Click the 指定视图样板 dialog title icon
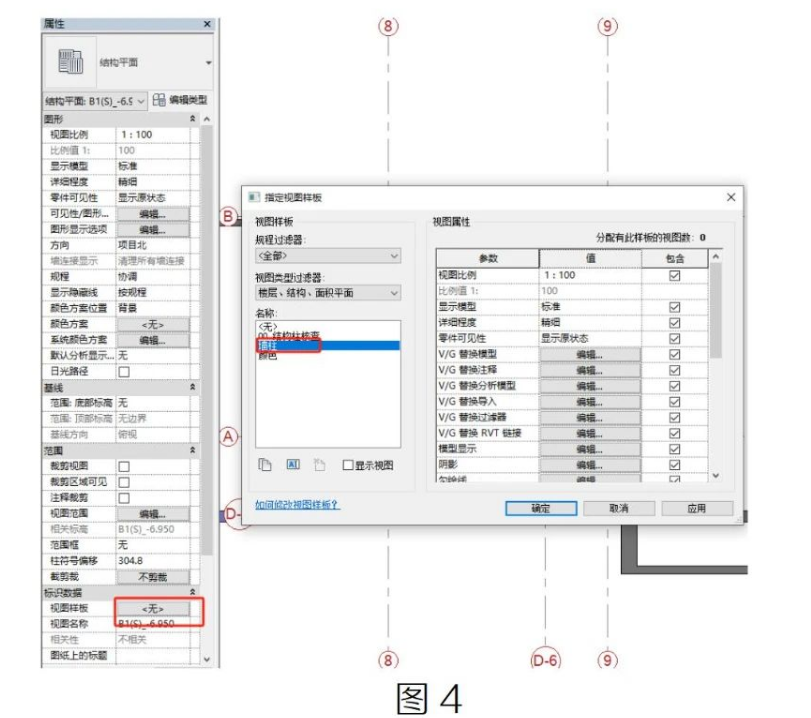811x718 pixels. click(x=254, y=197)
